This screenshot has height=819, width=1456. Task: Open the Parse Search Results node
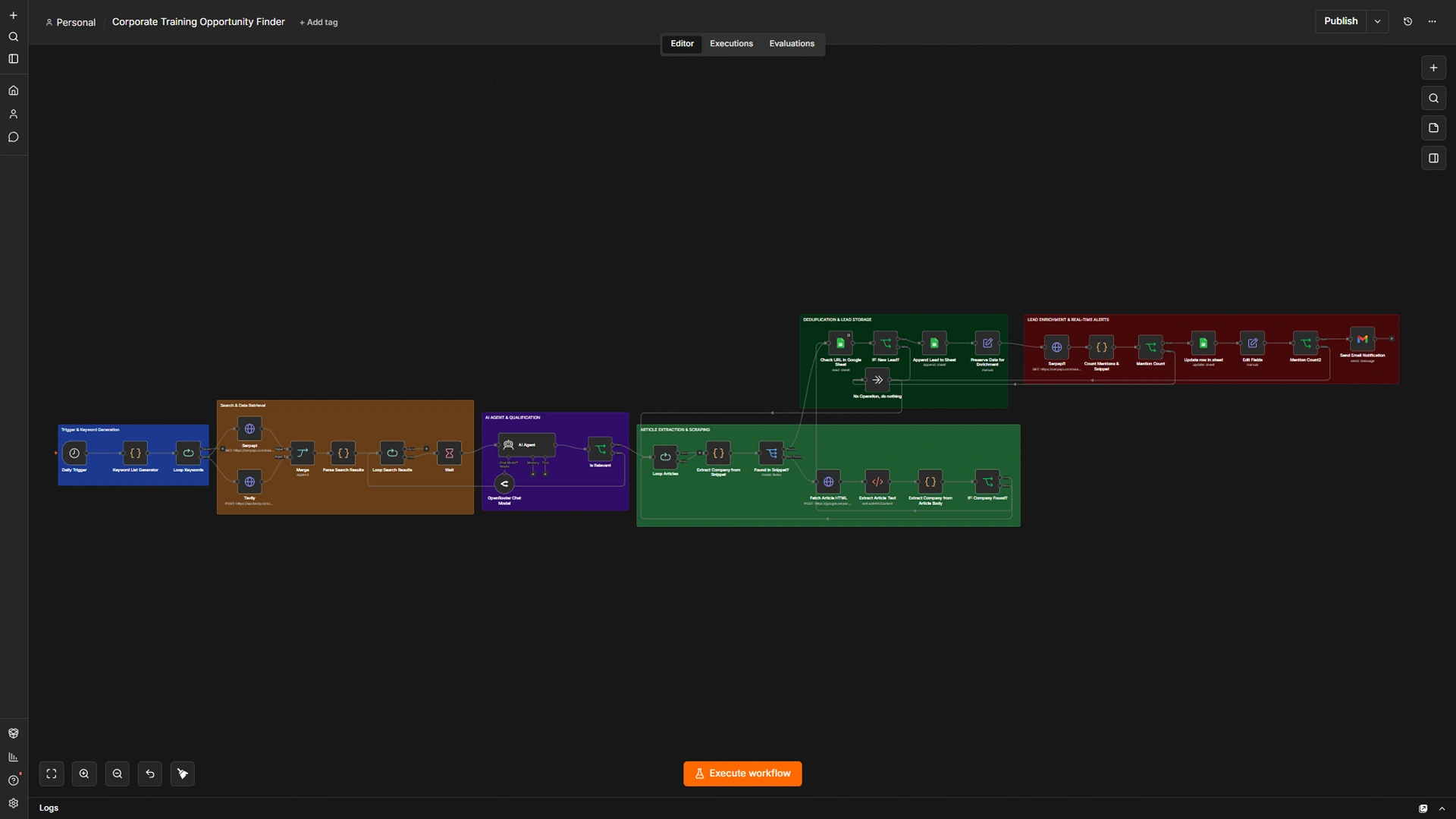coord(344,453)
